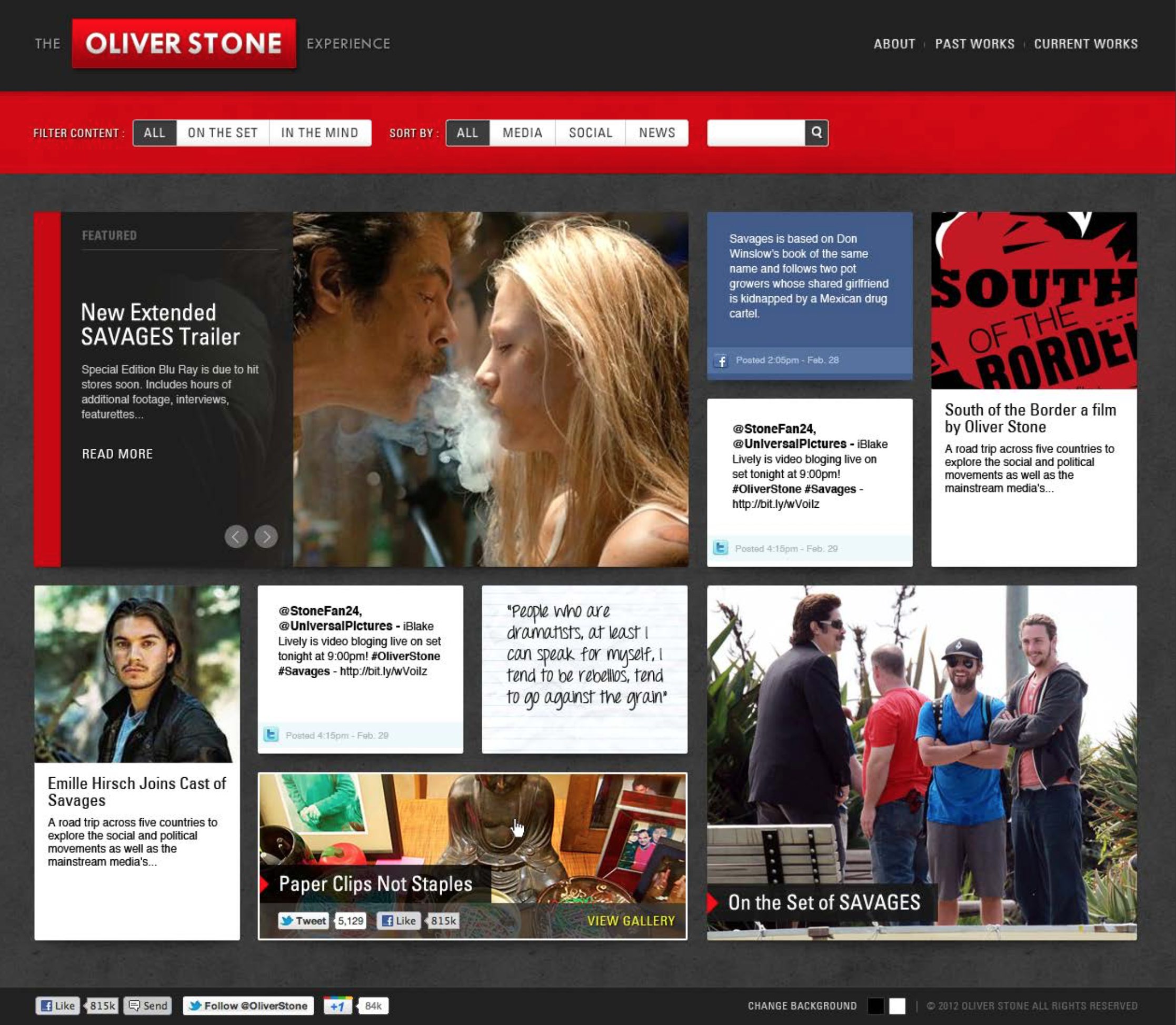Viewport: 1176px width, 1025px height.
Task: Go to previous featured slide arrow
Action: point(236,537)
